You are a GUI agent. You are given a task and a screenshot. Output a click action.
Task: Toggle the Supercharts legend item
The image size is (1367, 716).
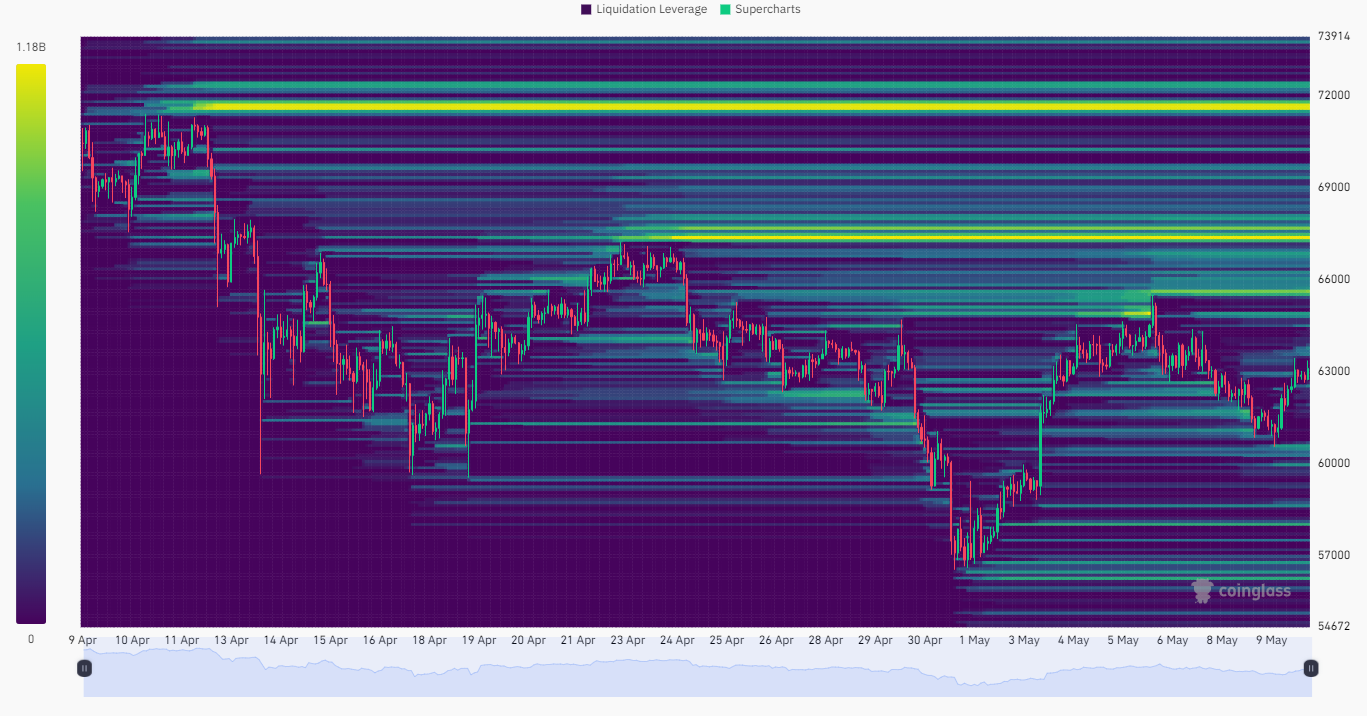pyautogui.click(x=760, y=9)
